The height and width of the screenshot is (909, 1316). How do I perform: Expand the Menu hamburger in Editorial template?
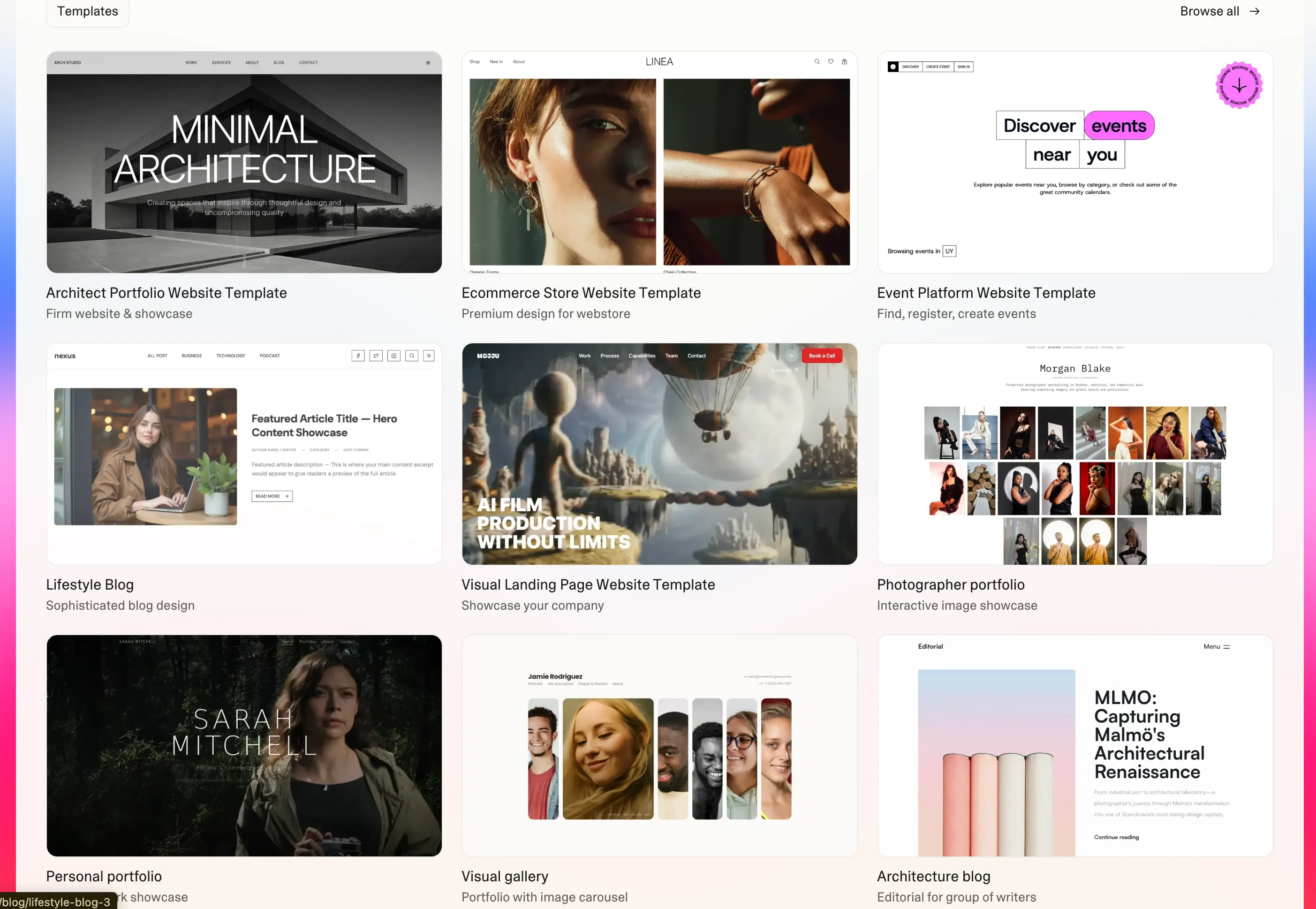pyautogui.click(x=1226, y=646)
